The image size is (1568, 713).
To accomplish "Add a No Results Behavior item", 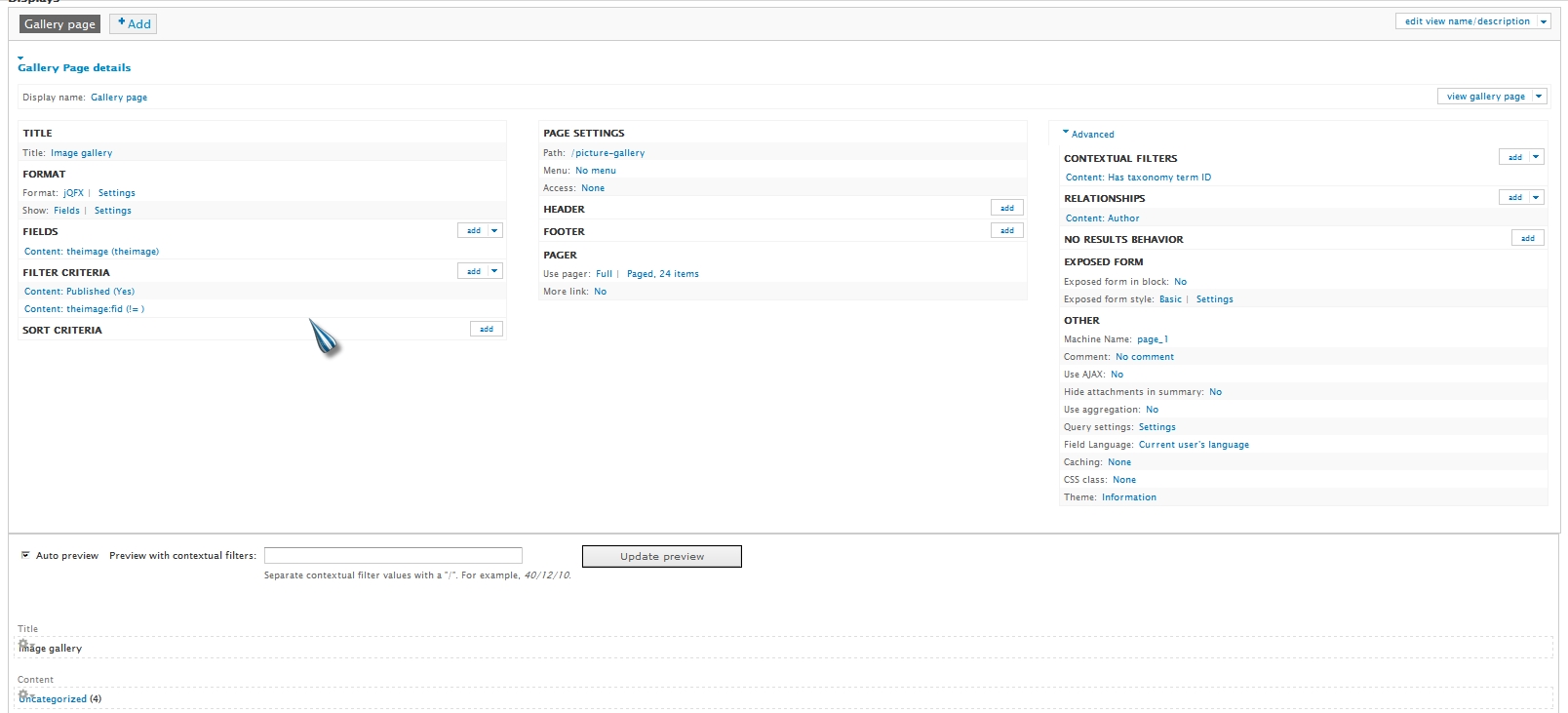I will 1528,238.
